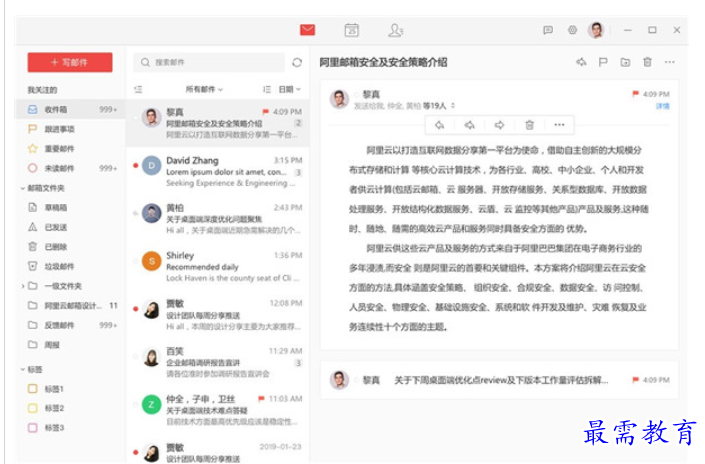Open message toolbar more options ellipsis

click(559, 125)
